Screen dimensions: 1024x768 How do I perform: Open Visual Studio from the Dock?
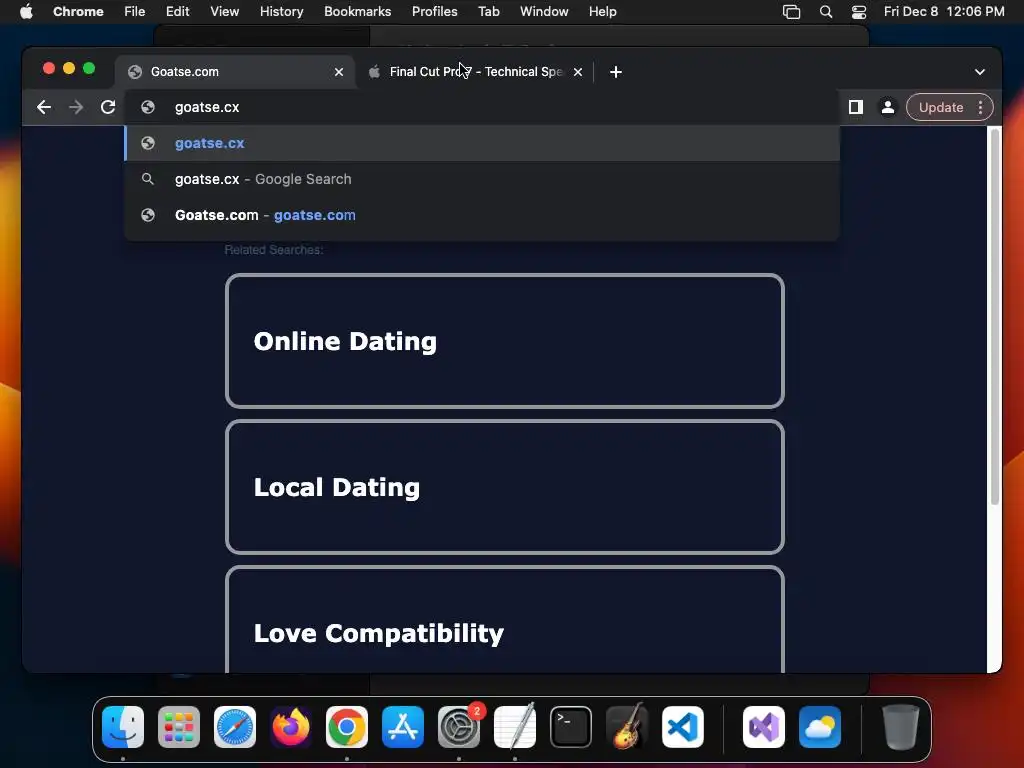click(763, 727)
